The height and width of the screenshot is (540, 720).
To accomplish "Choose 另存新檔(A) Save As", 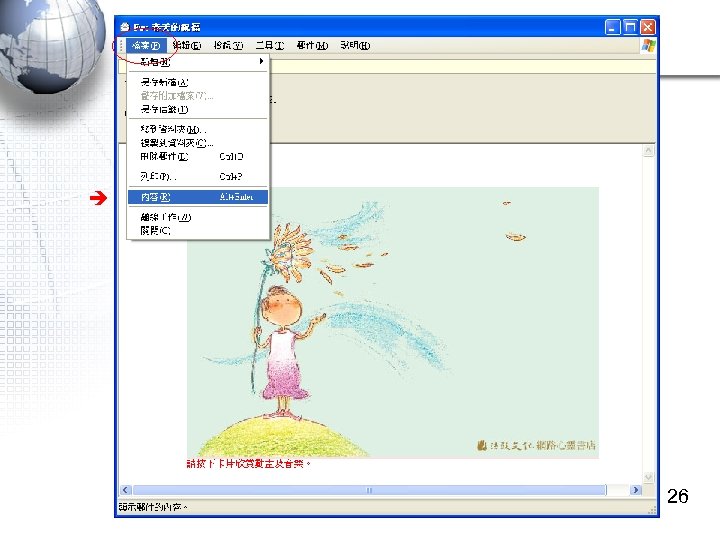I will pyautogui.click(x=198, y=83).
